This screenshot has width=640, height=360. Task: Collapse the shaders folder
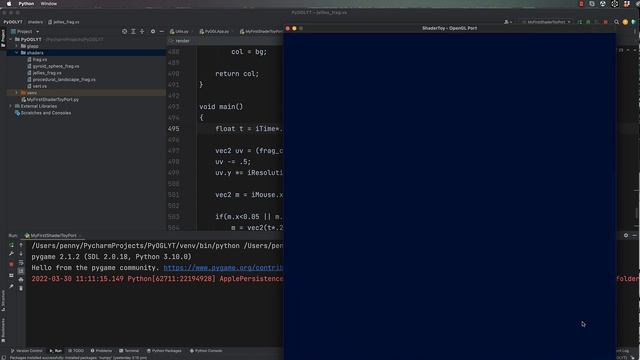[17, 53]
